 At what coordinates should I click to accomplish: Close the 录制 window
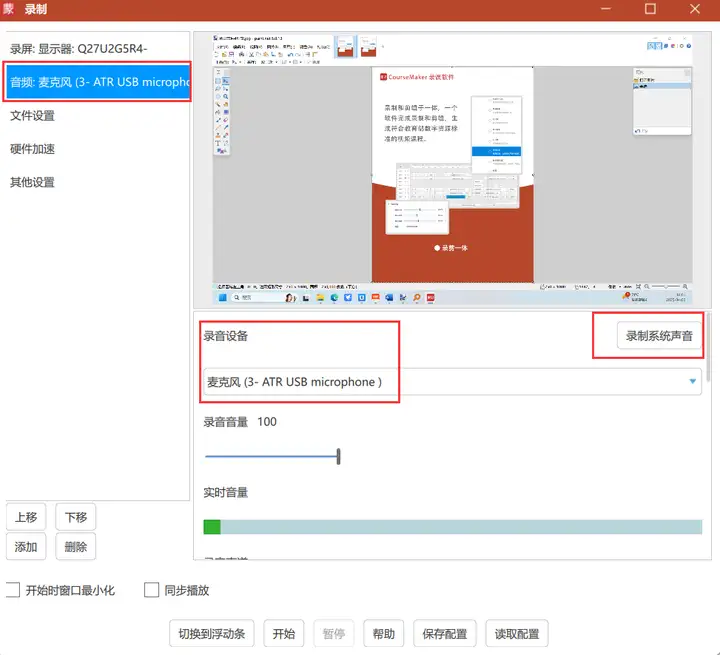click(x=695, y=9)
